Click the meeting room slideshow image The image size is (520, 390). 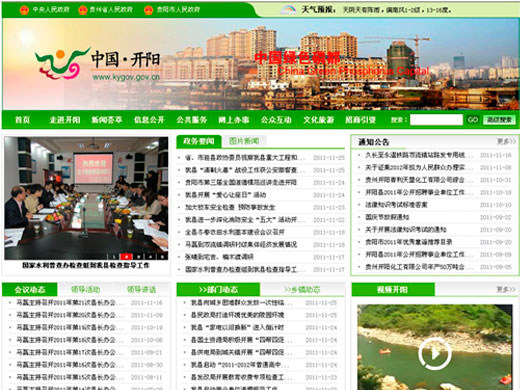click(x=86, y=198)
